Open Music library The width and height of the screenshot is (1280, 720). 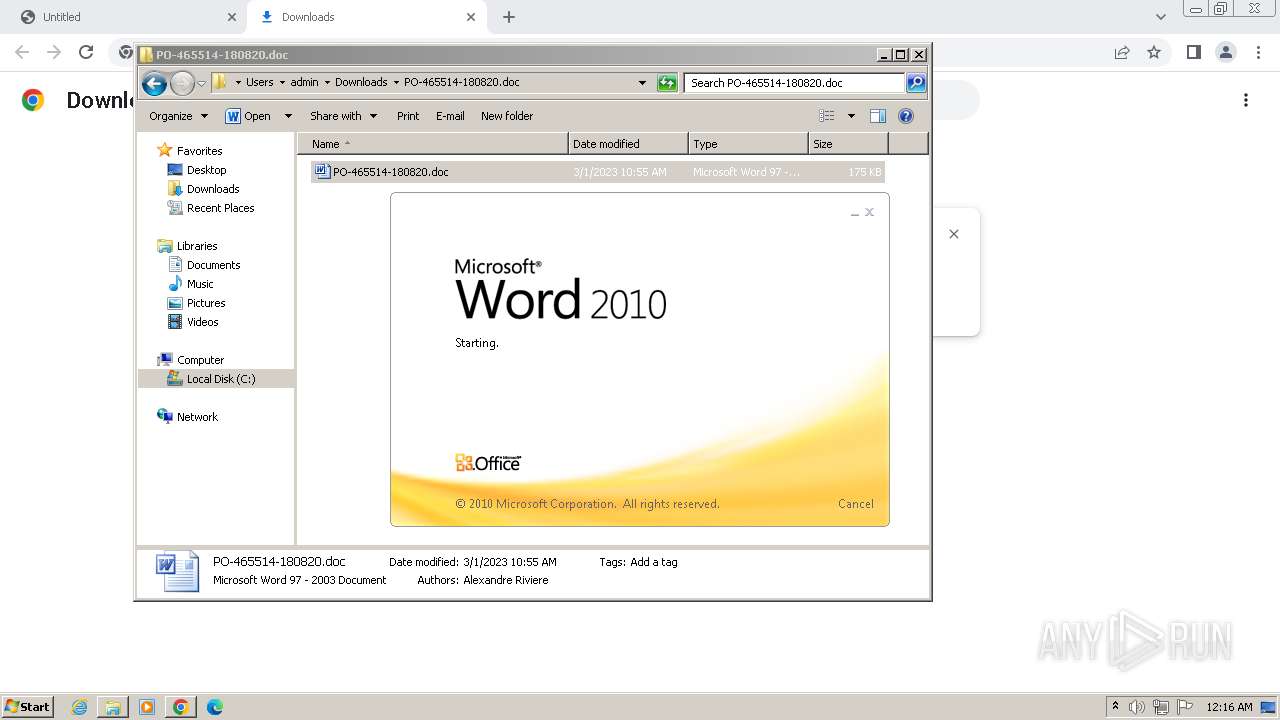click(x=200, y=284)
